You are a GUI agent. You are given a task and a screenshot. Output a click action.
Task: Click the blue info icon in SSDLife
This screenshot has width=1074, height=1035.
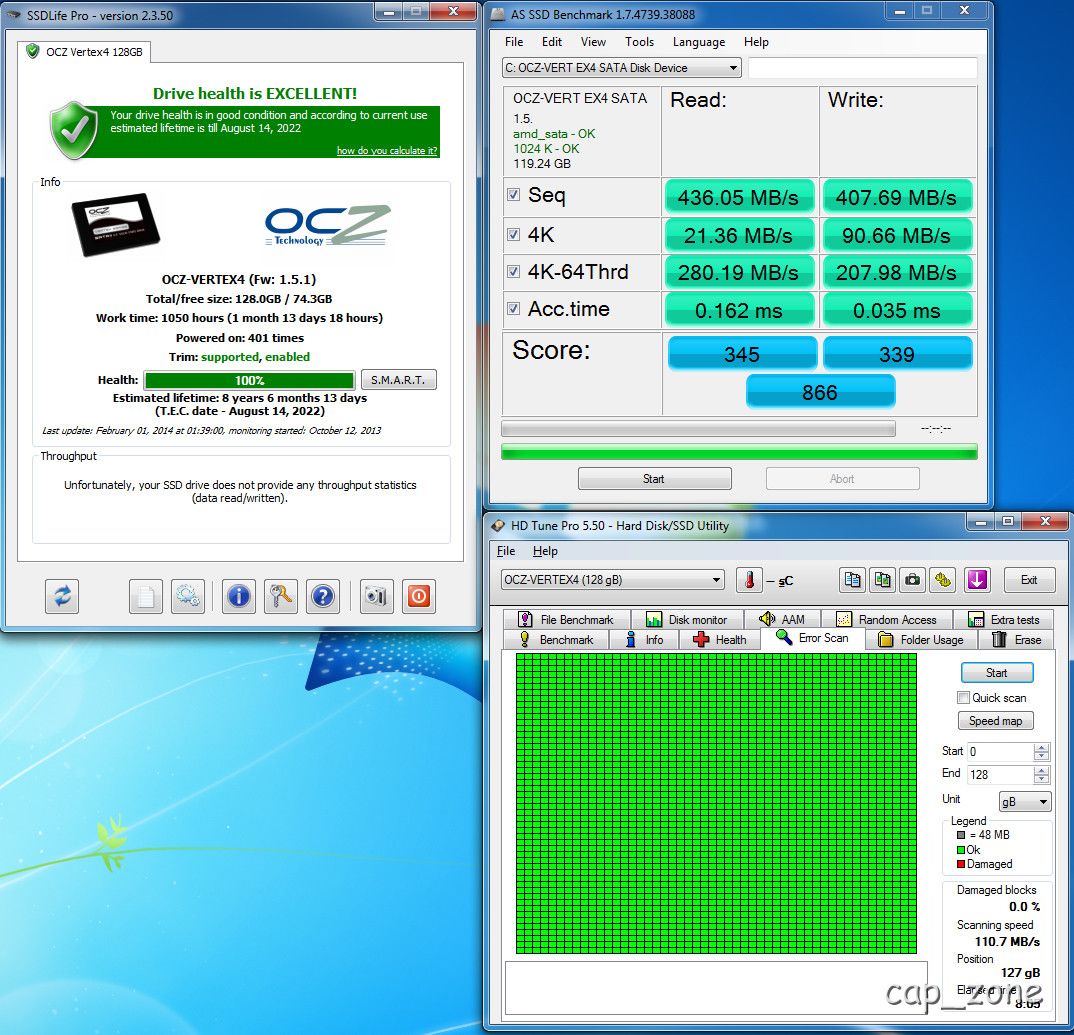point(238,596)
